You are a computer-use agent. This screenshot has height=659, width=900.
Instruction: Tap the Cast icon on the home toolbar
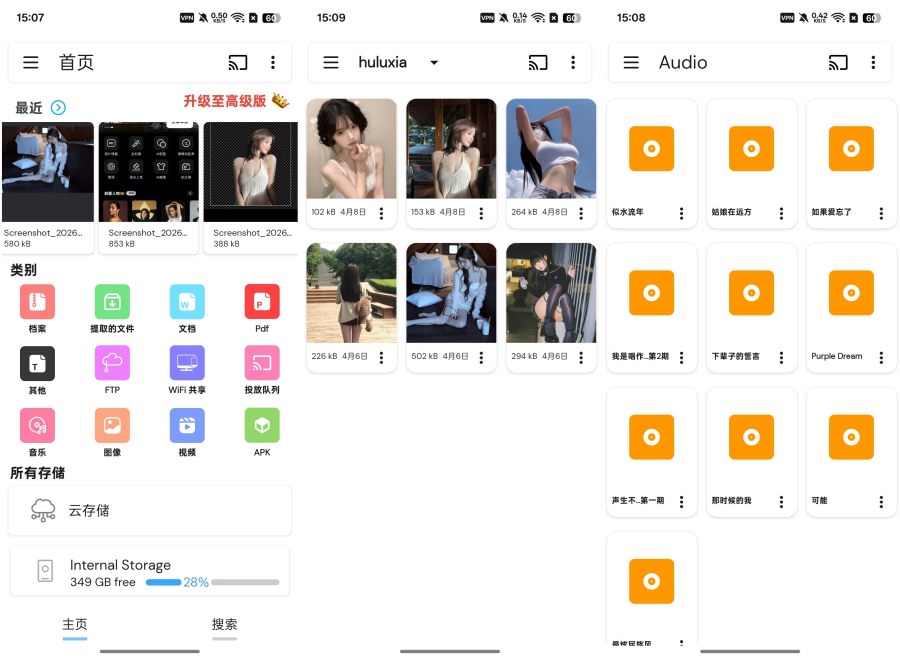coord(237,62)
